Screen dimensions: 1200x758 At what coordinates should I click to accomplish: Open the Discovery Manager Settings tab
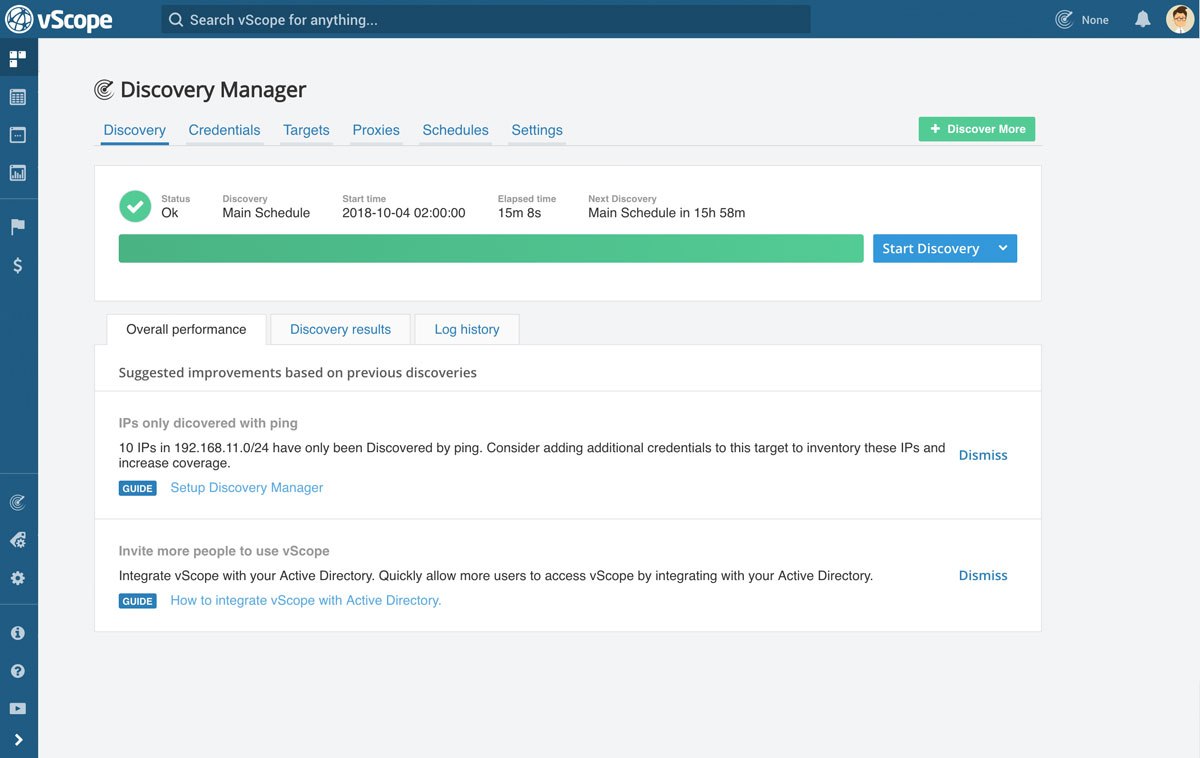[x=537, y=130]
